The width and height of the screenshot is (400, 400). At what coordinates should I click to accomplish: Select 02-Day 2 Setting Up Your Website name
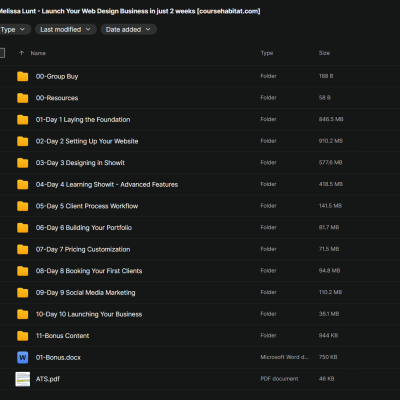click(87, 141)
